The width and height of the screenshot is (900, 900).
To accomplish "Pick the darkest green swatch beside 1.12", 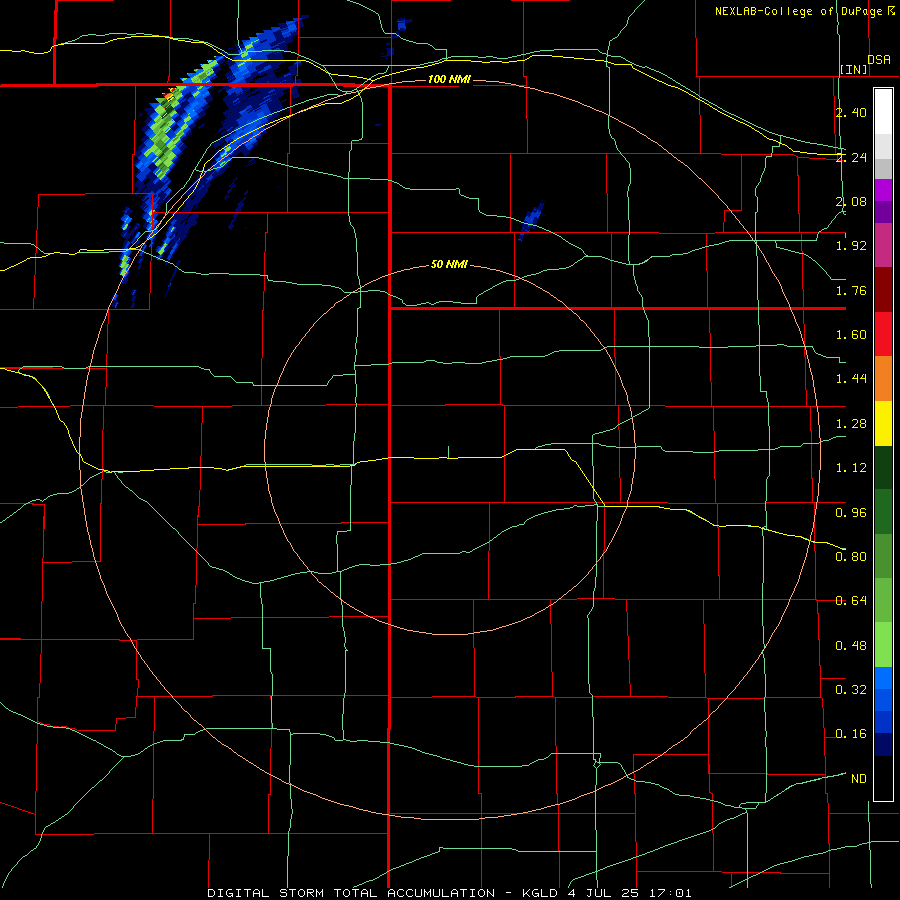I will (x=883, y=467).
